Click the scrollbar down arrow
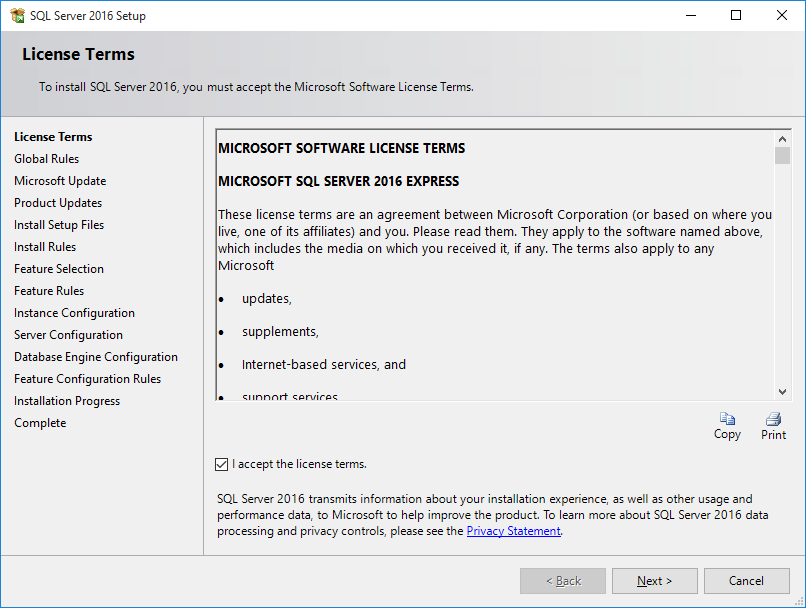Viewport: 806px width, 608px height. pos(782,391)
